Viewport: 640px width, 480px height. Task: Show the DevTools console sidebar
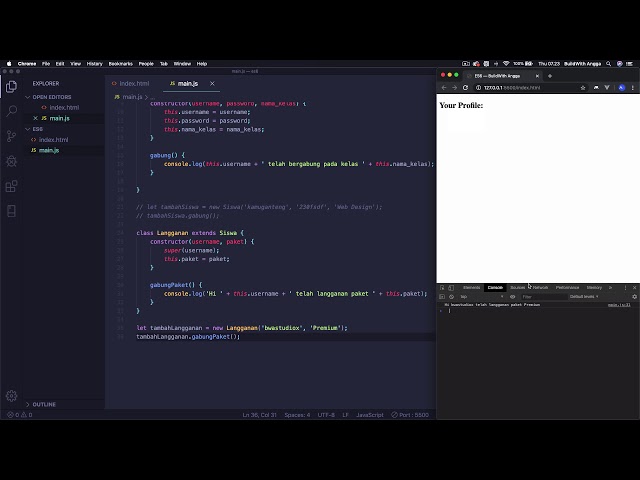pos(442,297)
